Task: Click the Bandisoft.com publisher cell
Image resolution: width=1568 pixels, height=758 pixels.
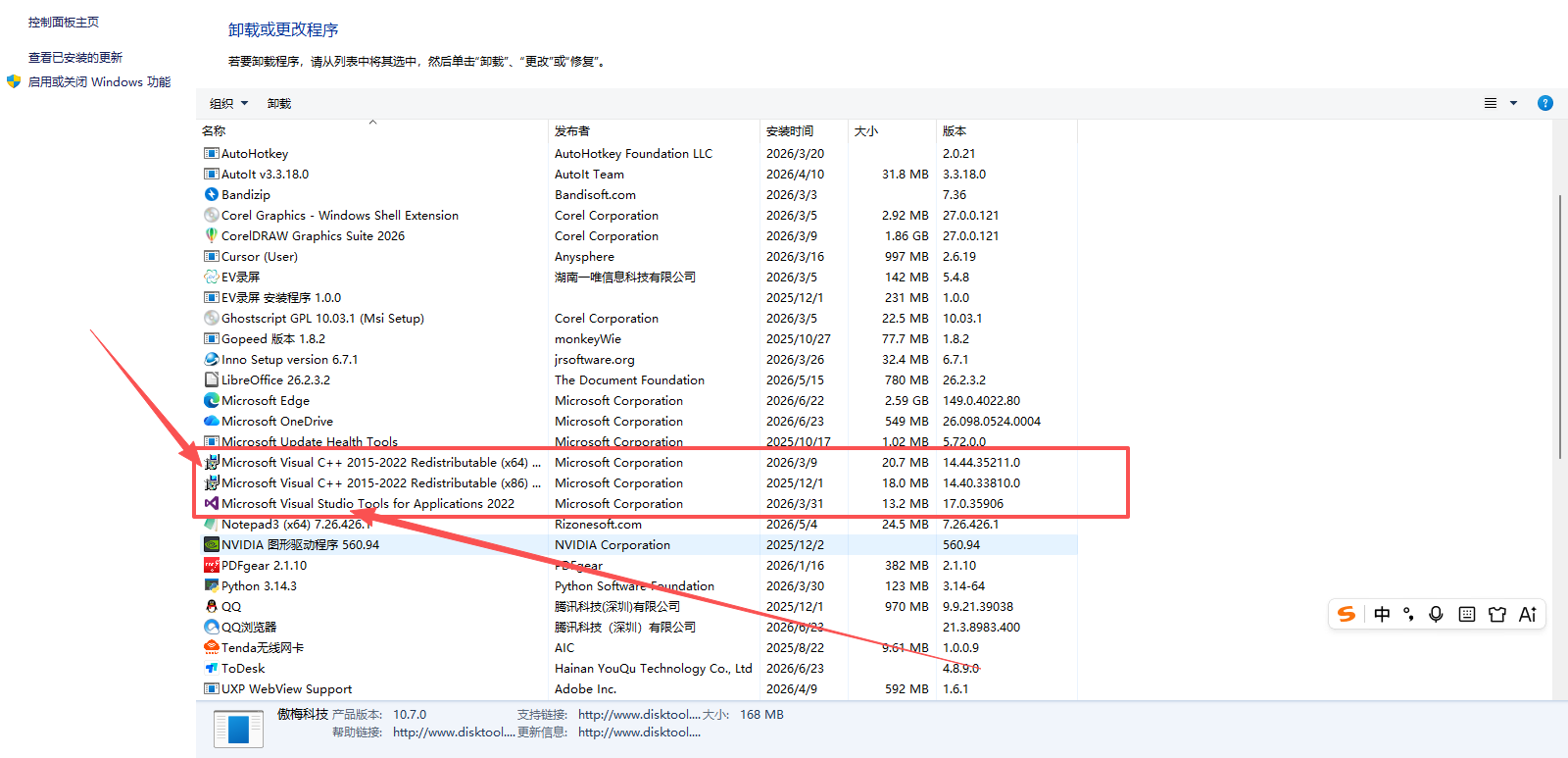Action: [x=595, y=194]
